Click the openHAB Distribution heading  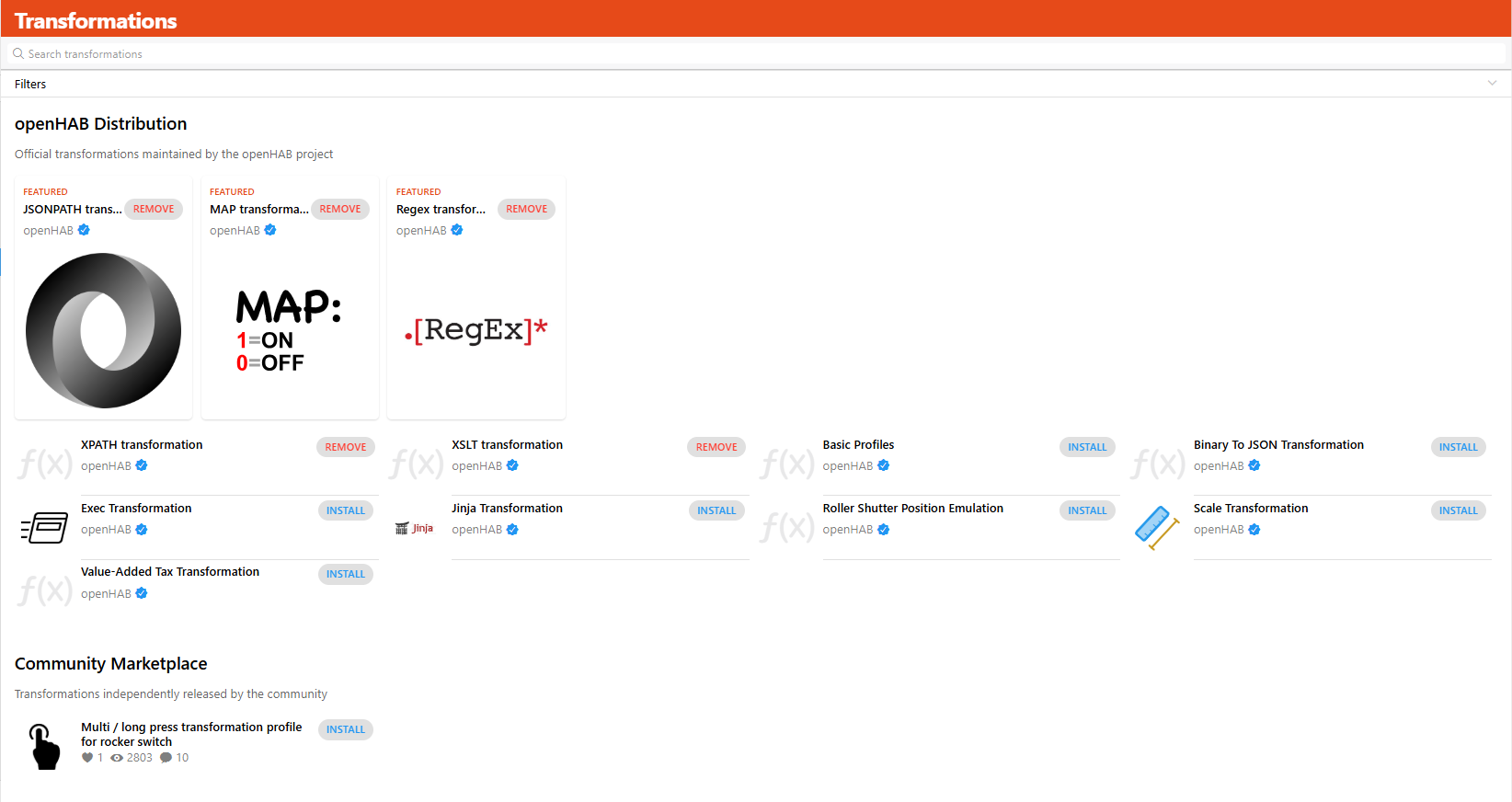coord(101,123)
